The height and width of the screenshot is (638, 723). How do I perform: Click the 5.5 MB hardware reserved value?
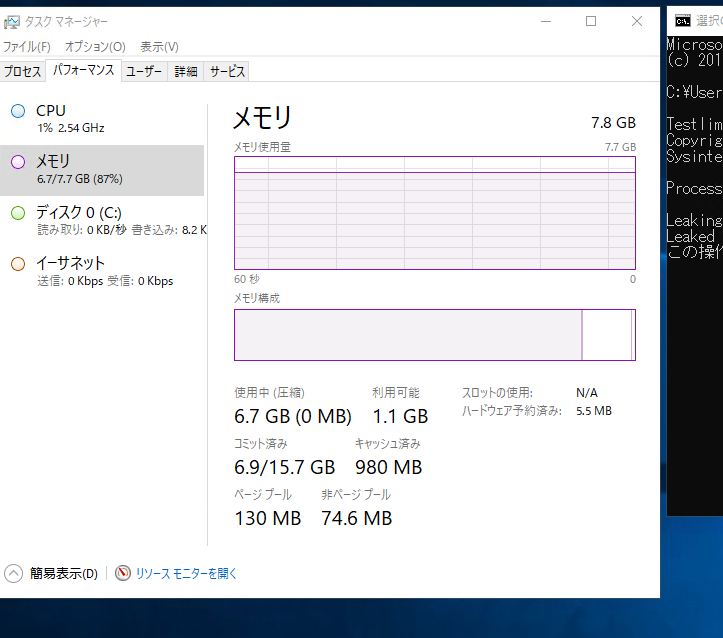pos(594,411)
